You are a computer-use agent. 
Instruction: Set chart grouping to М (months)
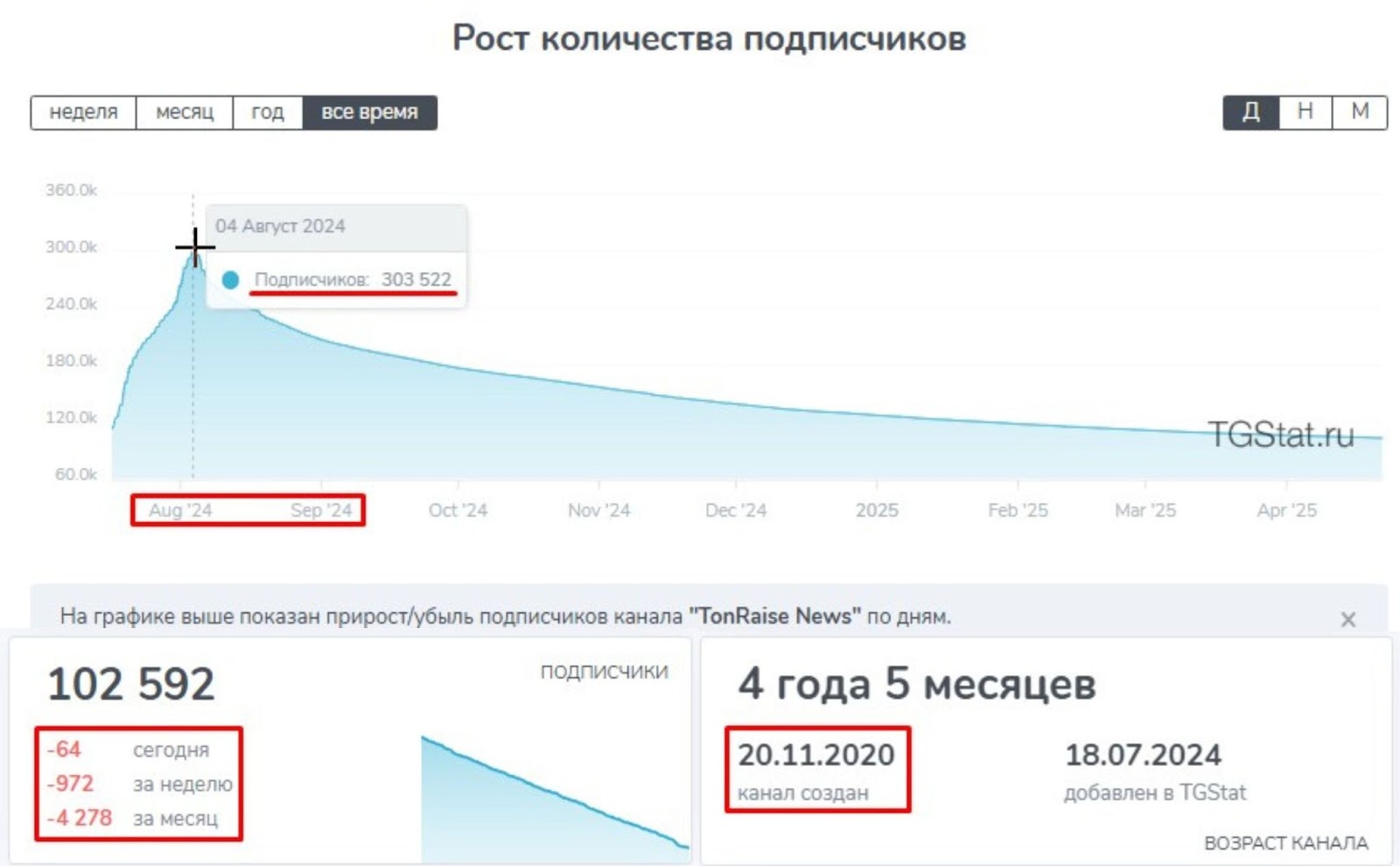[x=1360, y=113]
